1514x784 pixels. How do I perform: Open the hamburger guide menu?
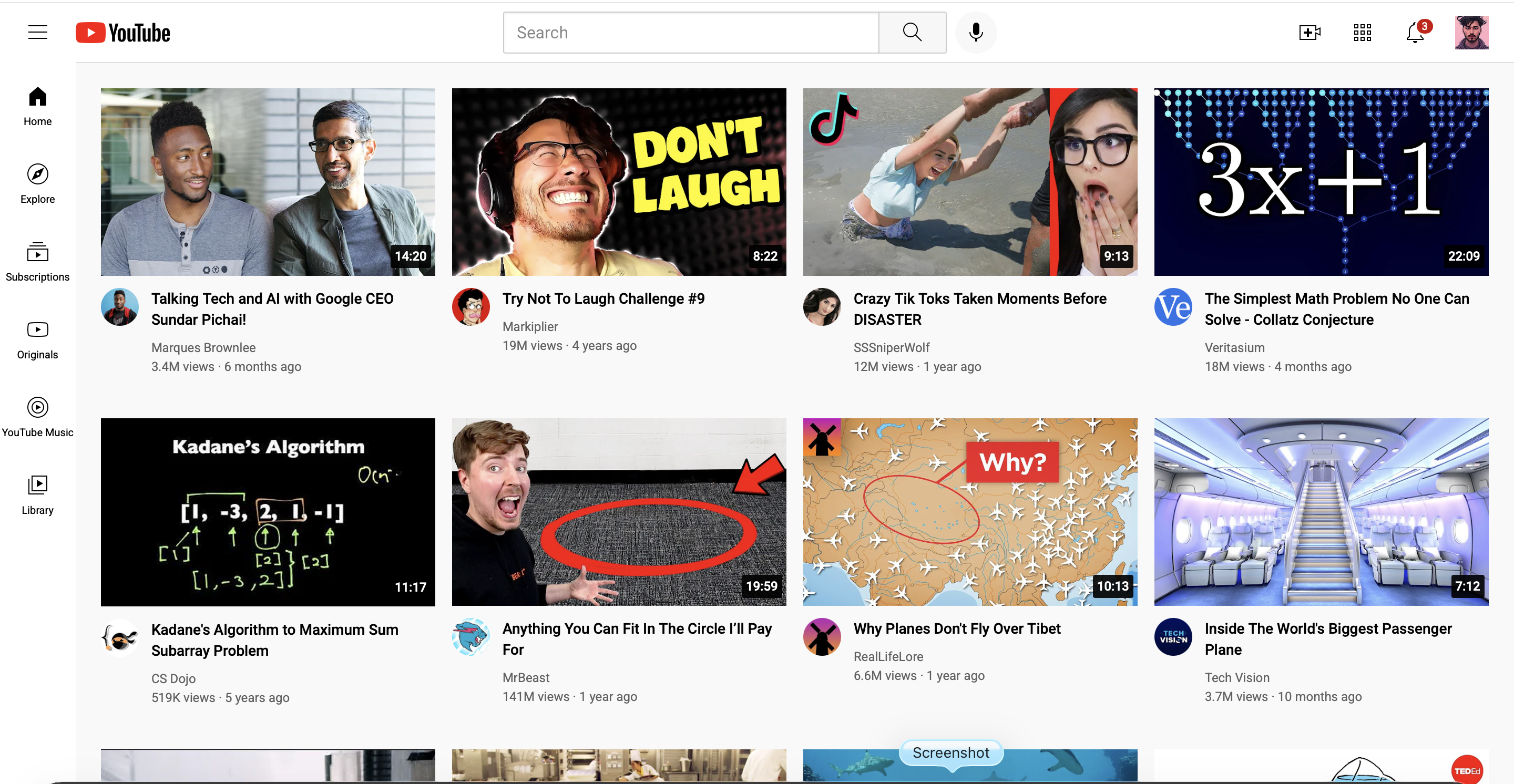click(38, 32)
